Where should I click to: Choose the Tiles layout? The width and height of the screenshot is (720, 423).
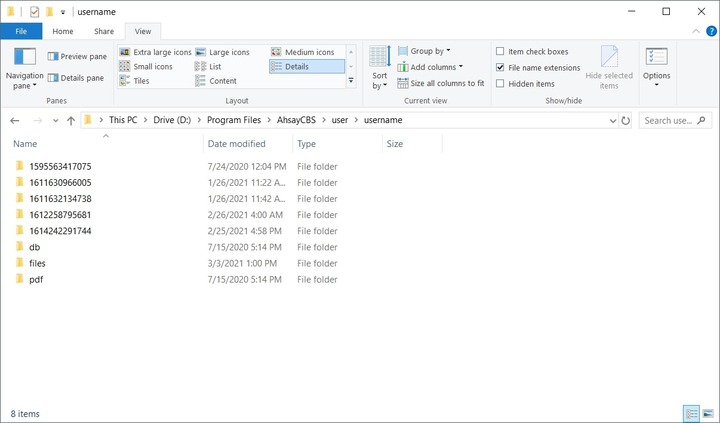click(135, 81)
